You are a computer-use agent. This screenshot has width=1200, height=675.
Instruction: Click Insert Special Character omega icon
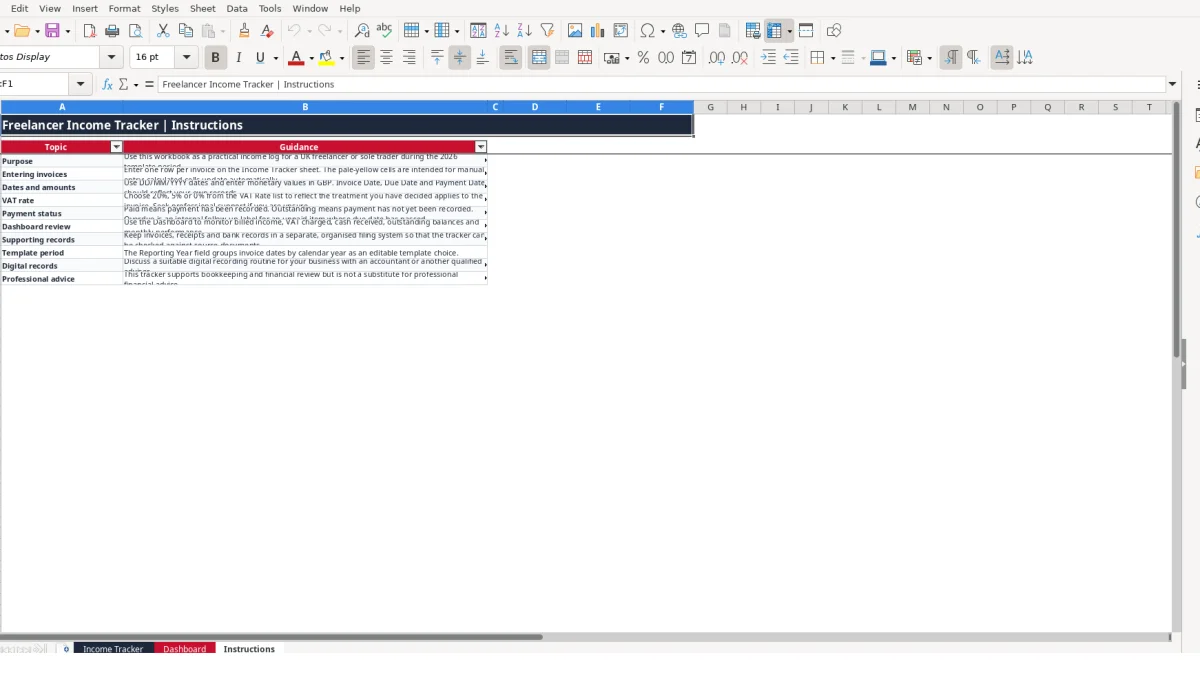[647, 31]
